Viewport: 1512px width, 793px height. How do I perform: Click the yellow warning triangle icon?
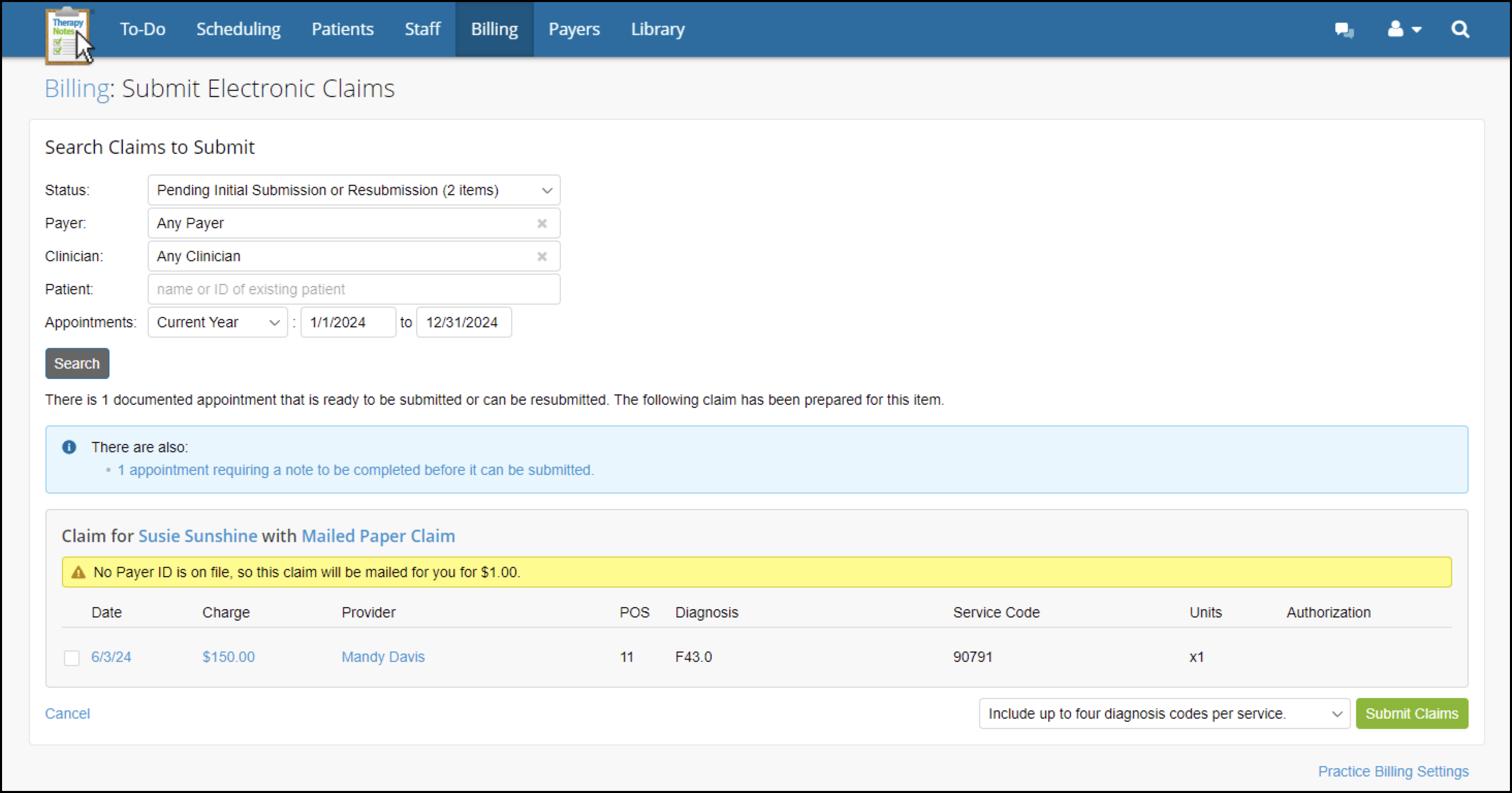coord(78,573)
